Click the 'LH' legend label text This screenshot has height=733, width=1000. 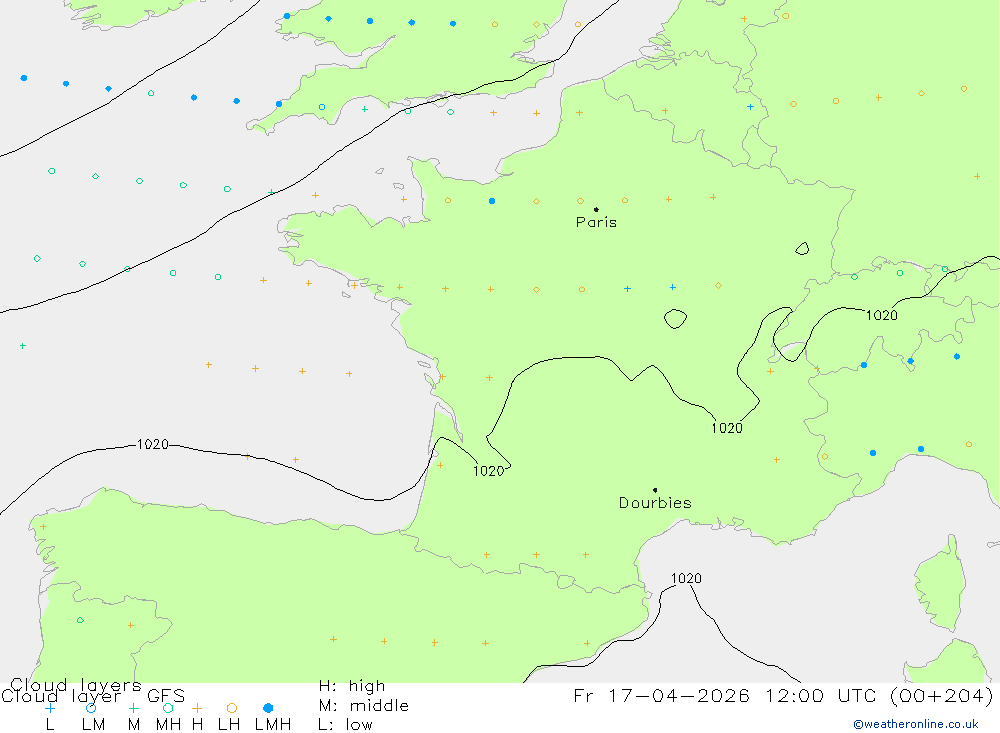pos(229,725)
